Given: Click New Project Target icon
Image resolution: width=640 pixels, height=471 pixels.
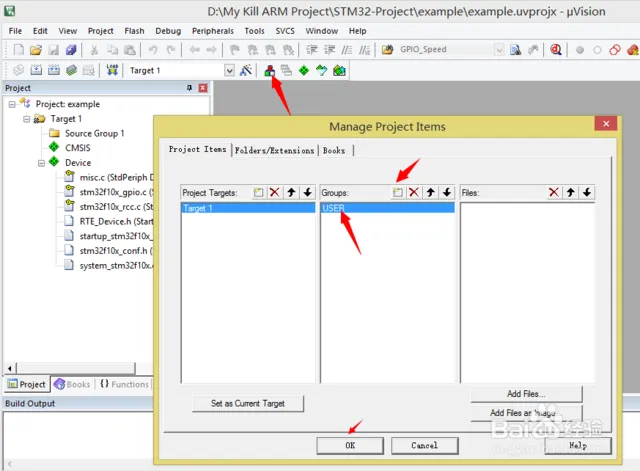Looking at the screenshot, I should 258,192.
